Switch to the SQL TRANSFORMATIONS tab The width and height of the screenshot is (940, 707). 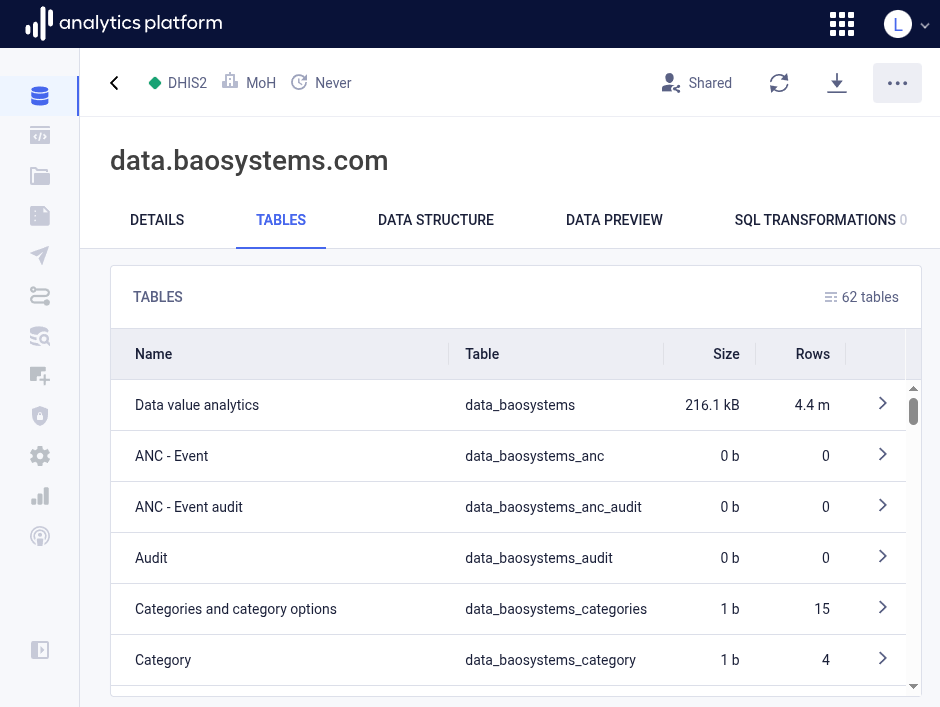820,220
